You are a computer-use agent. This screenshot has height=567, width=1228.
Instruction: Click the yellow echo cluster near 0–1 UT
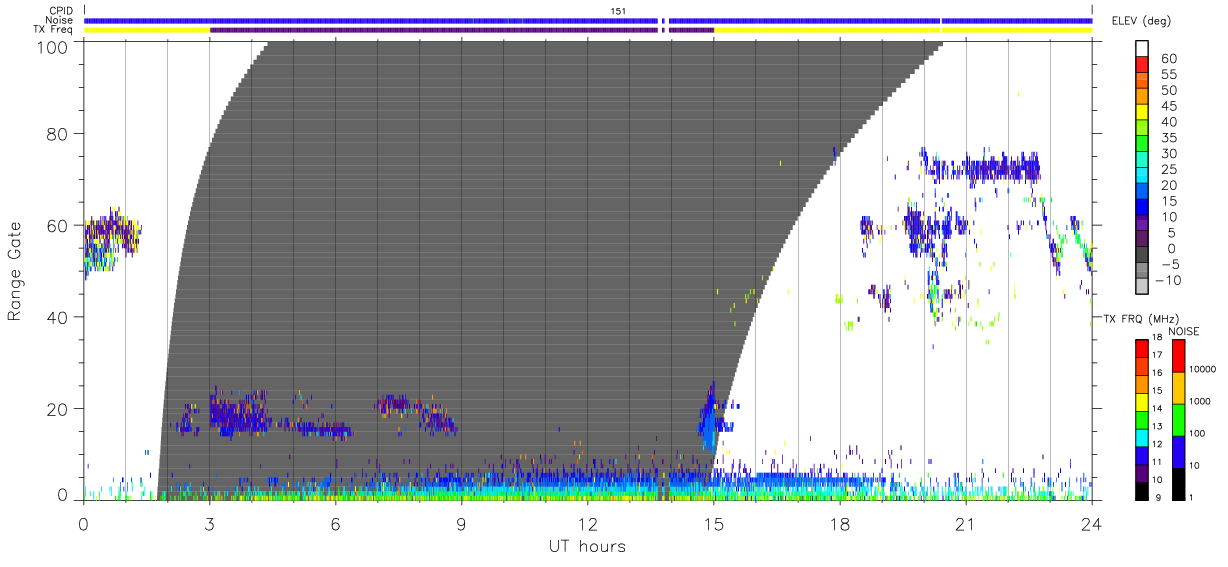[110, 240]
